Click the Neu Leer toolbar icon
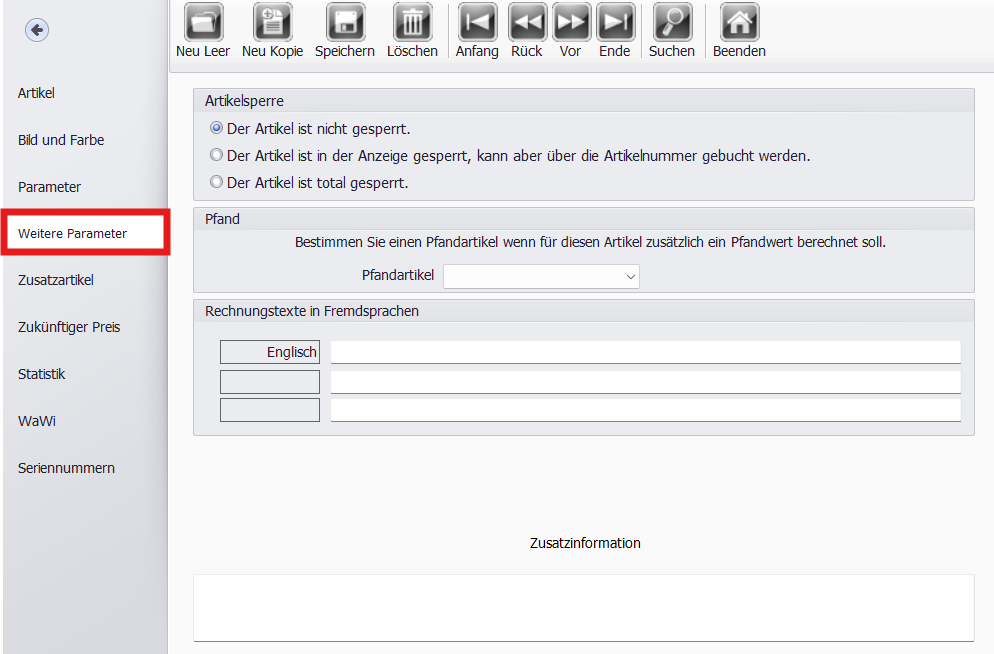Viewport: 994px width, 654px height. point(203,23)
